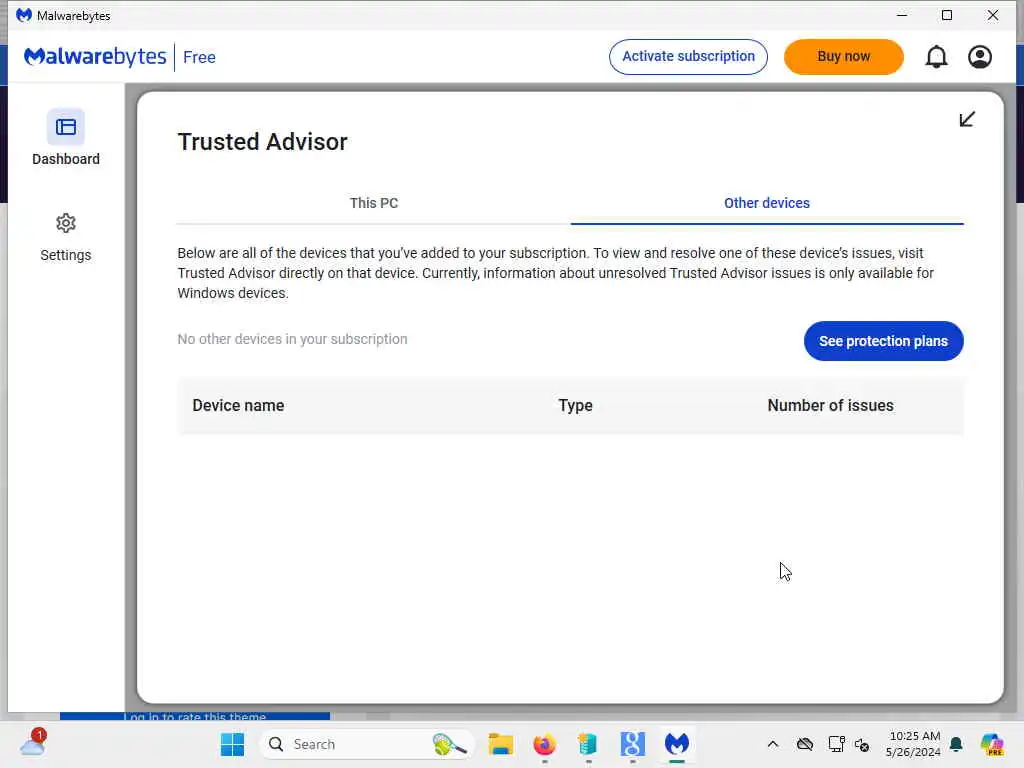Switch to This PC tab
Viewport: 1024px width, 768px height.
pyautogui.click(x=374, y=203)
